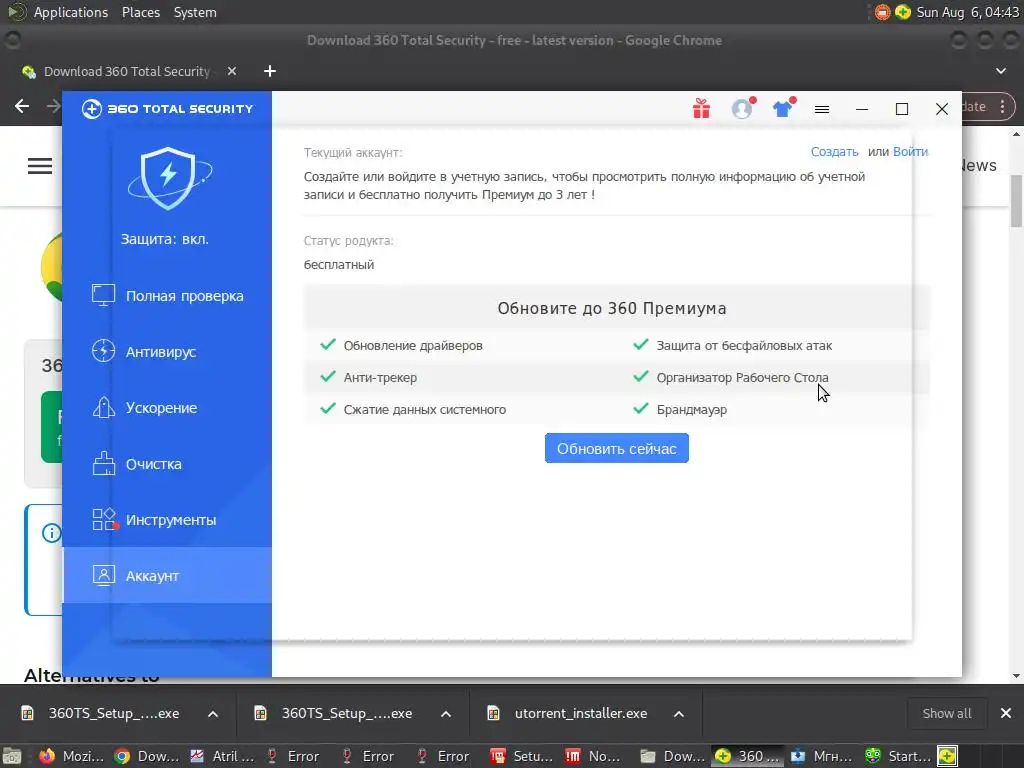The height and width of the screenshot is (768, 1024).
Task: Select Полная проверка in sidebar
Action: pyautogui.click(x=167, y=296)
